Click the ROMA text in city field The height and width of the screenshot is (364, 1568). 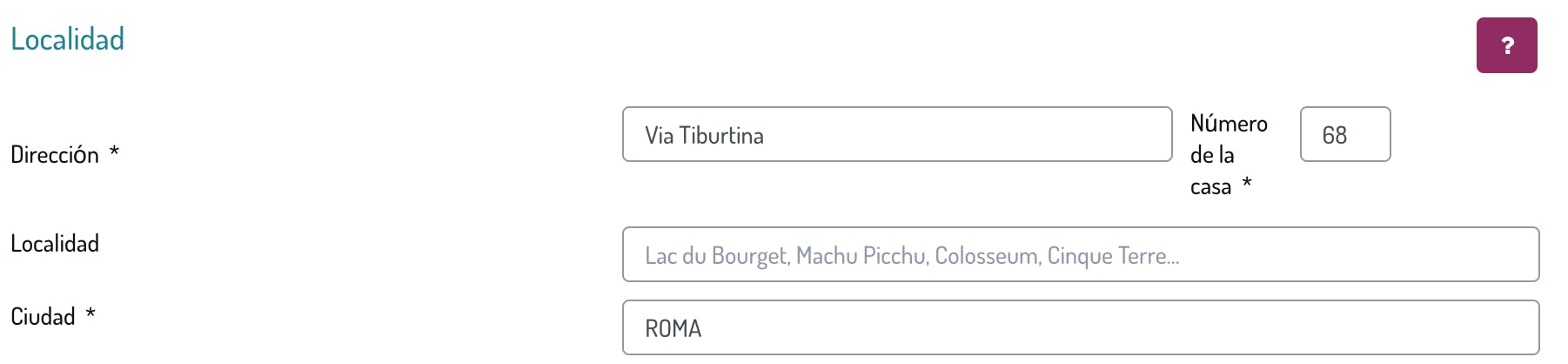673,329
